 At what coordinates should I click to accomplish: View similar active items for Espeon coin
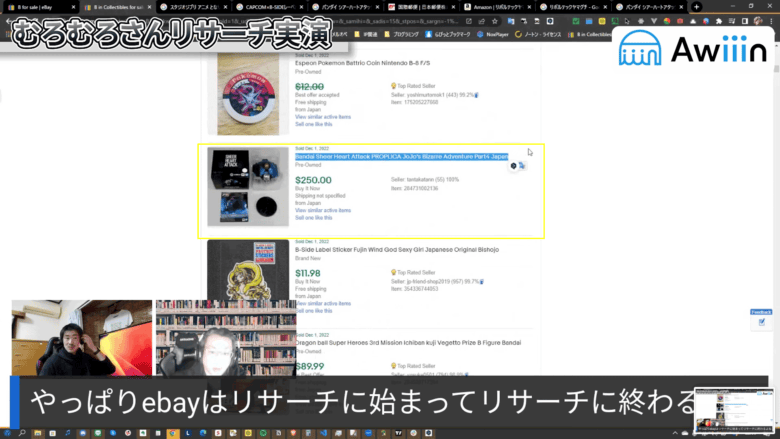coord(323,117)
